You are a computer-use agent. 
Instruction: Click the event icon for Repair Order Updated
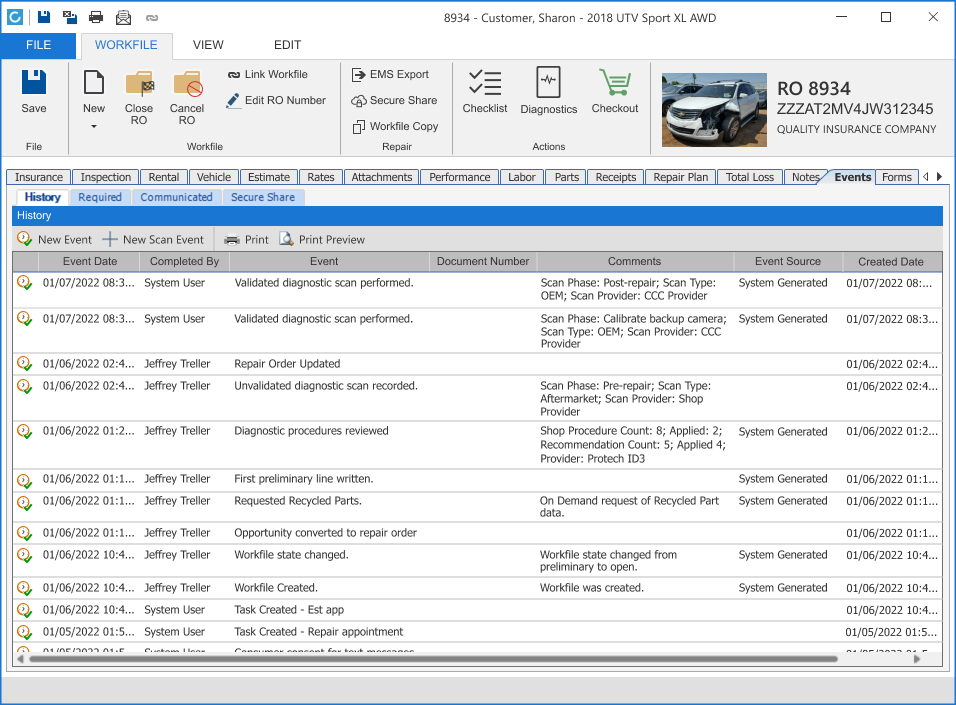point(24,363)
